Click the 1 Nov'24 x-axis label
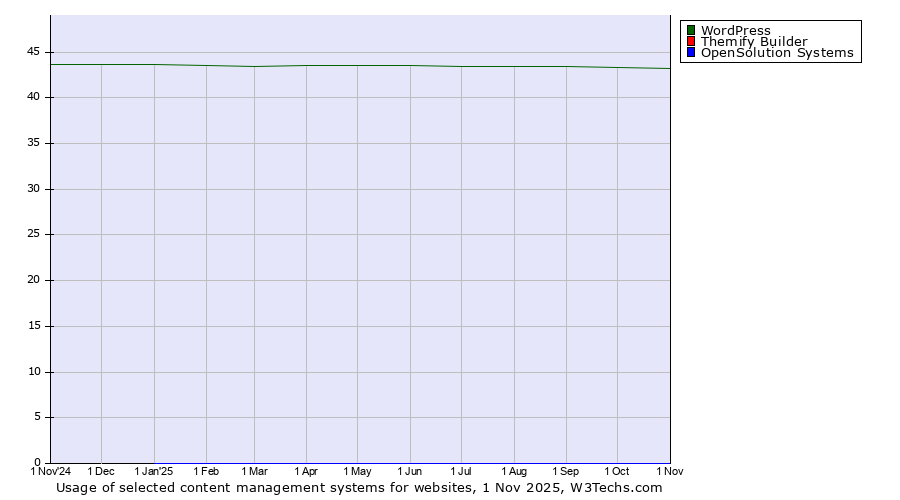900x500 pixels. 51,471
